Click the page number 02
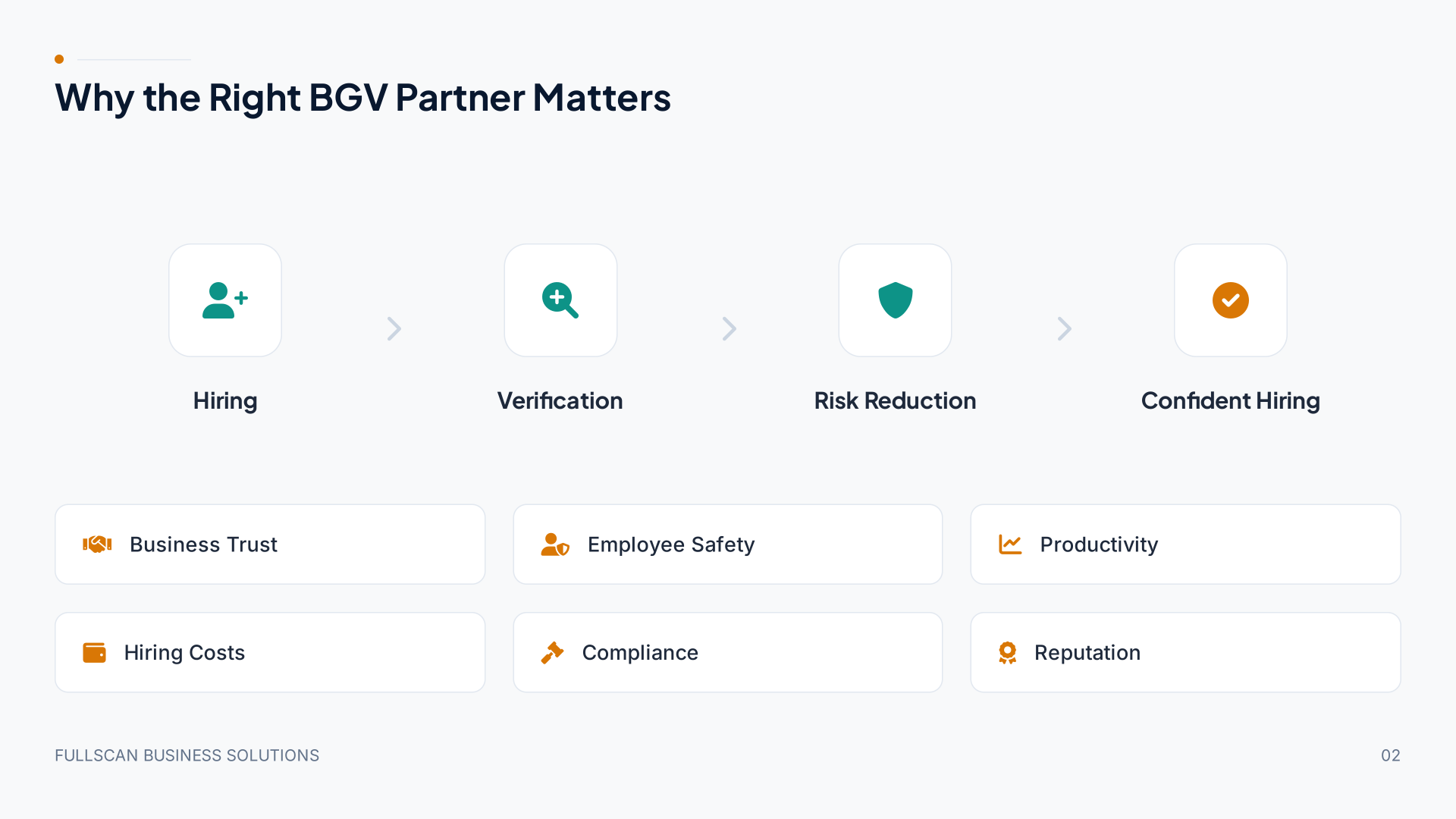Screen dimensions: 1456x819 pyautogui.click(x=1391, y=755)
